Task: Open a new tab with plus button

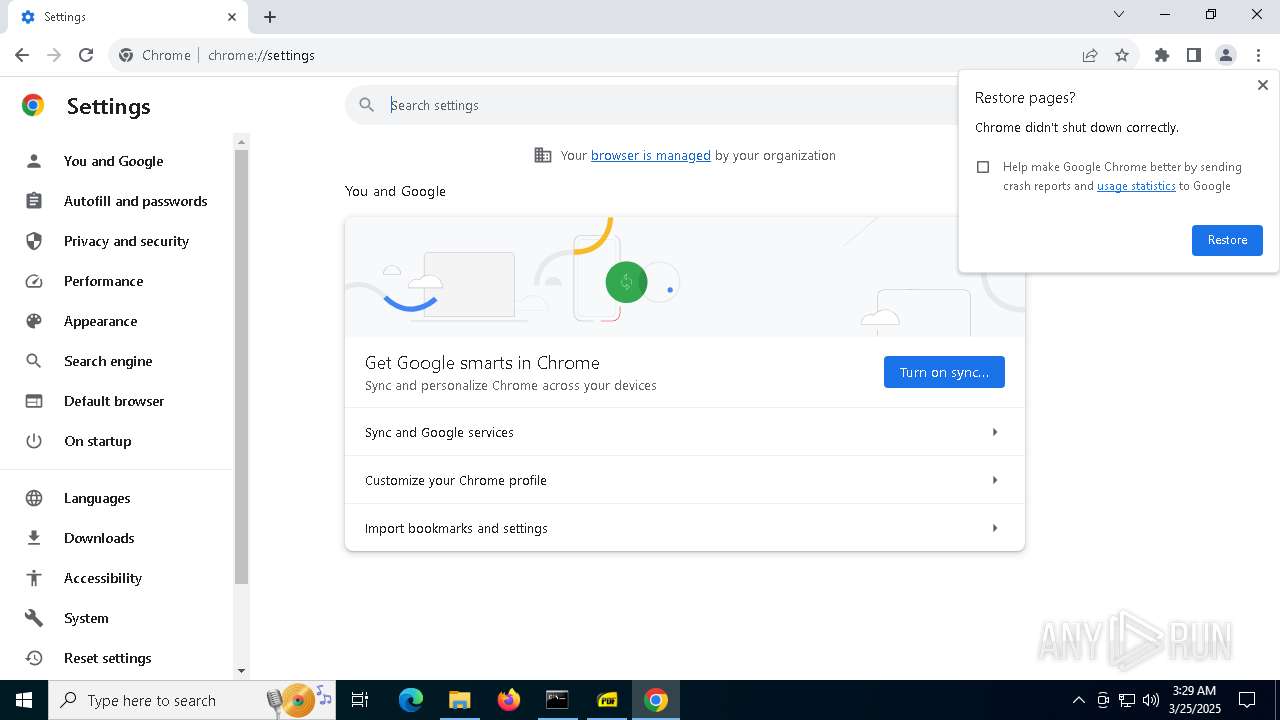Action: pos(270,17)
